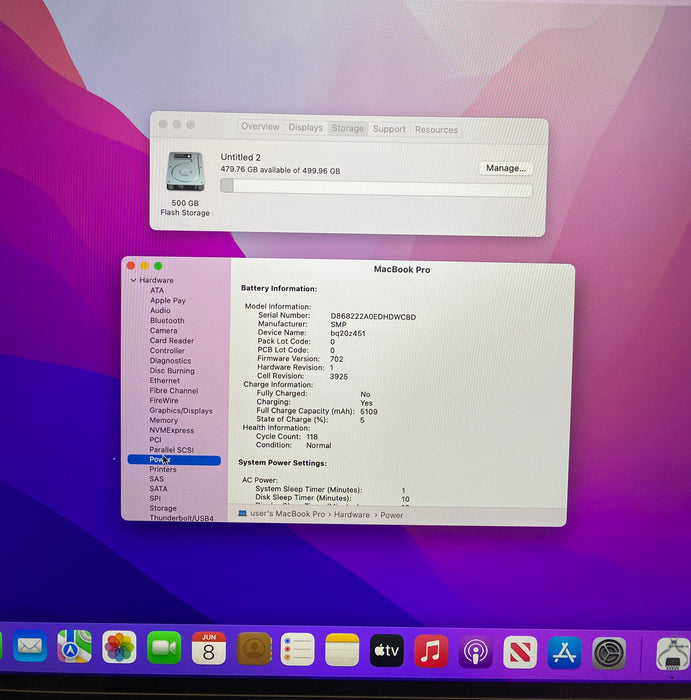This screenshot has width=691, height=700.
Task: Click the battery serial number D868222A0EDHDWCBD
Action: point(373,317)
